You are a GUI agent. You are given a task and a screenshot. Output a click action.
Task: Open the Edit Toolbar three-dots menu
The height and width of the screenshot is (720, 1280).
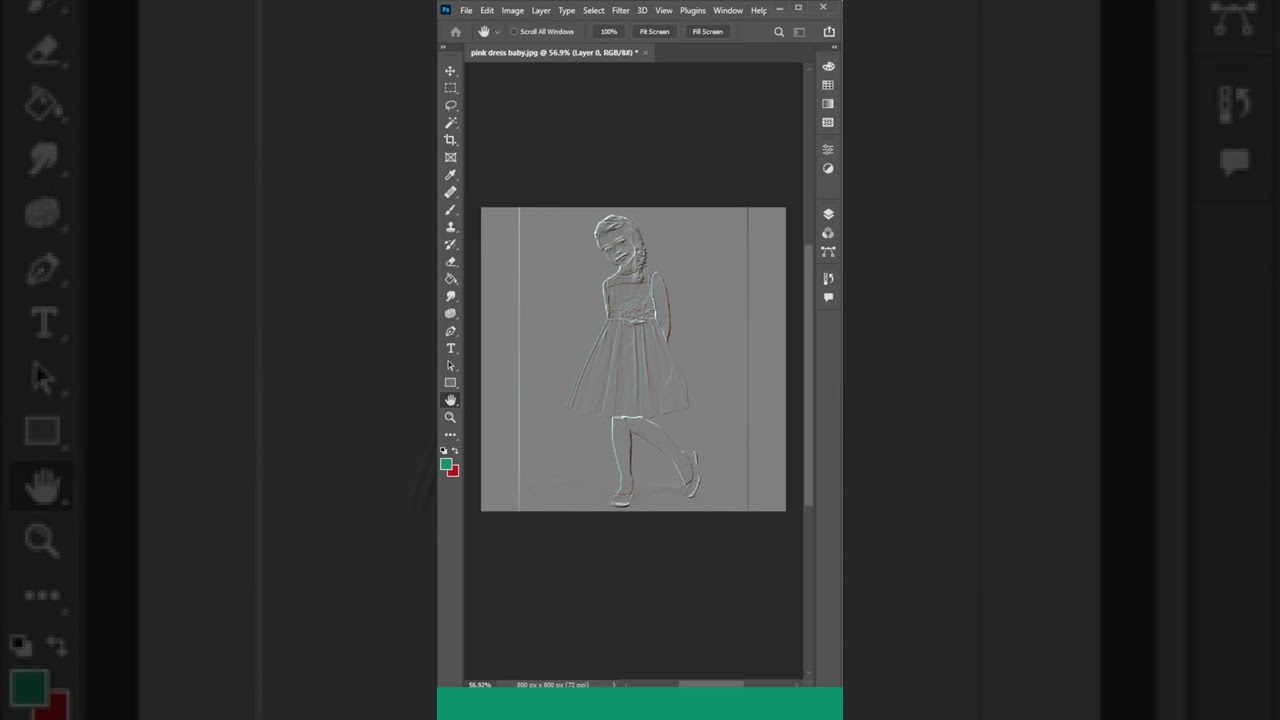click(450, 435)
